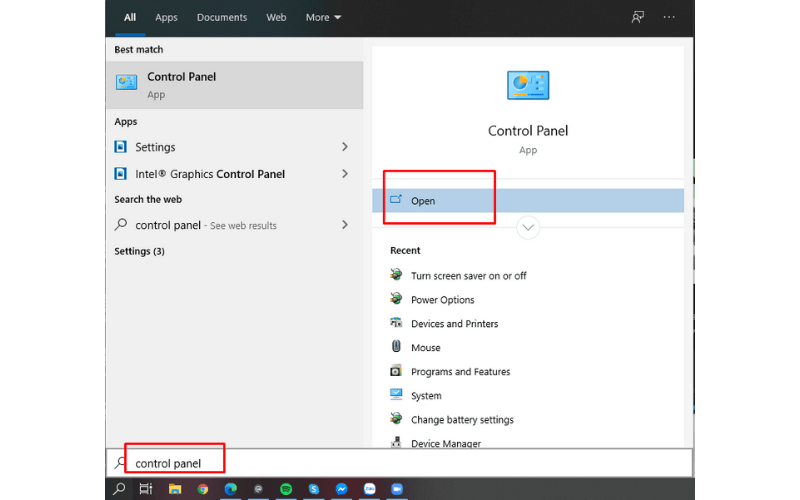Click Open to launch Control Panel

(x=423, y=201)
